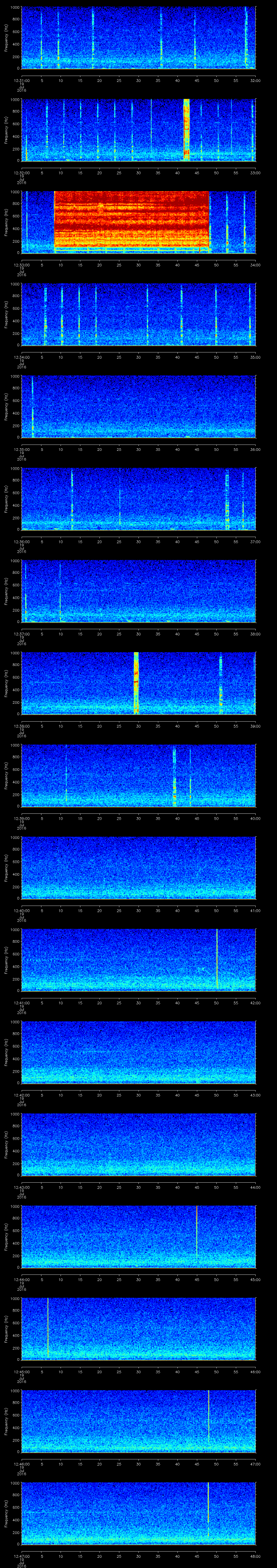Image resolution: width=277 pixels, height=1568 pixels.
Task: Click the 12:44:00 start time label
Action: tap(22, 1279)
